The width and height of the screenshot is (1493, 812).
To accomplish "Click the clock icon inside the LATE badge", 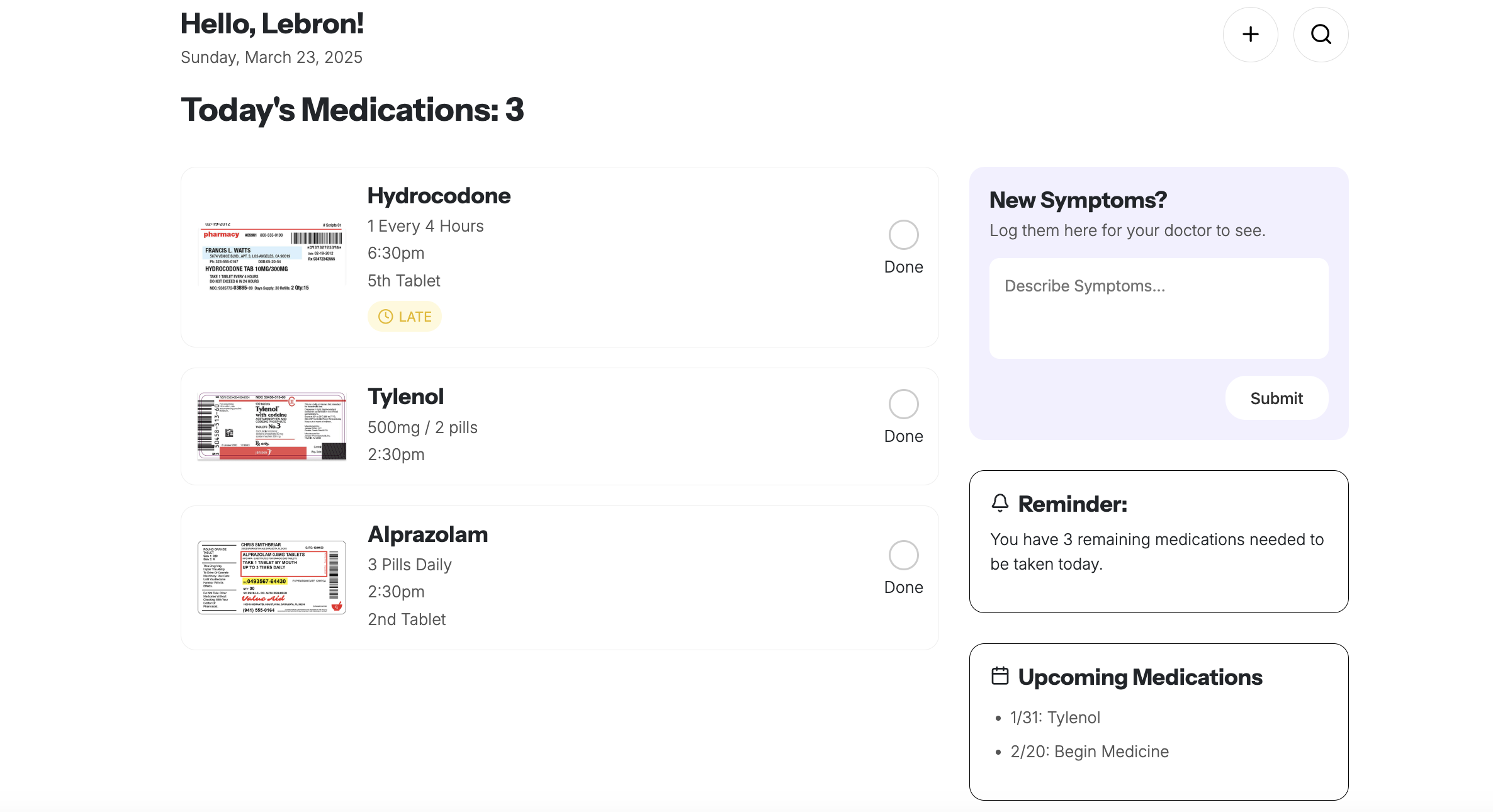I will click(385, 317).
